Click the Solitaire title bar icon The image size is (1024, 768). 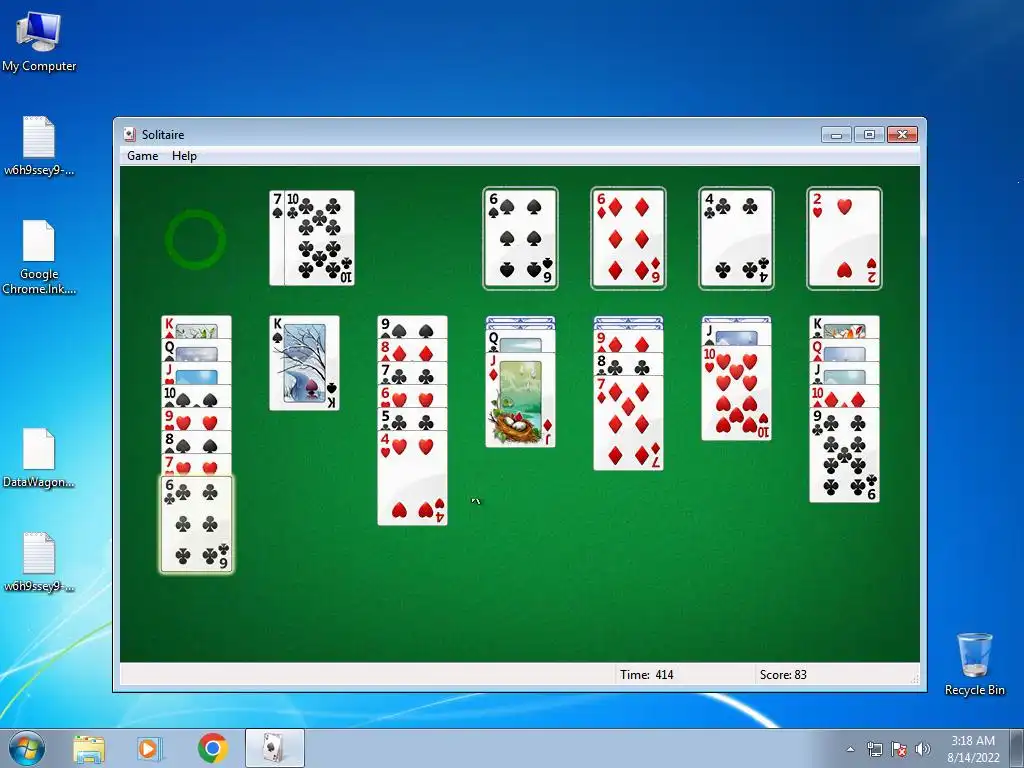tap(129, 135)
